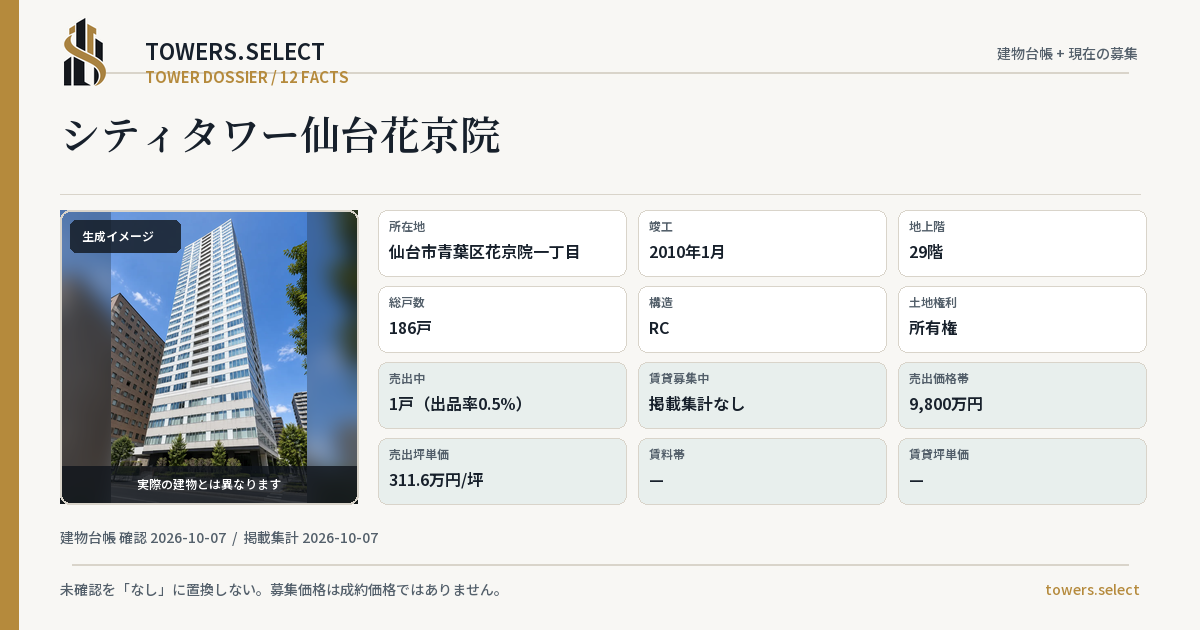Click the 建物台帳 + 現在の募集 header text

pyautogui.click(x=1067, y=54)
